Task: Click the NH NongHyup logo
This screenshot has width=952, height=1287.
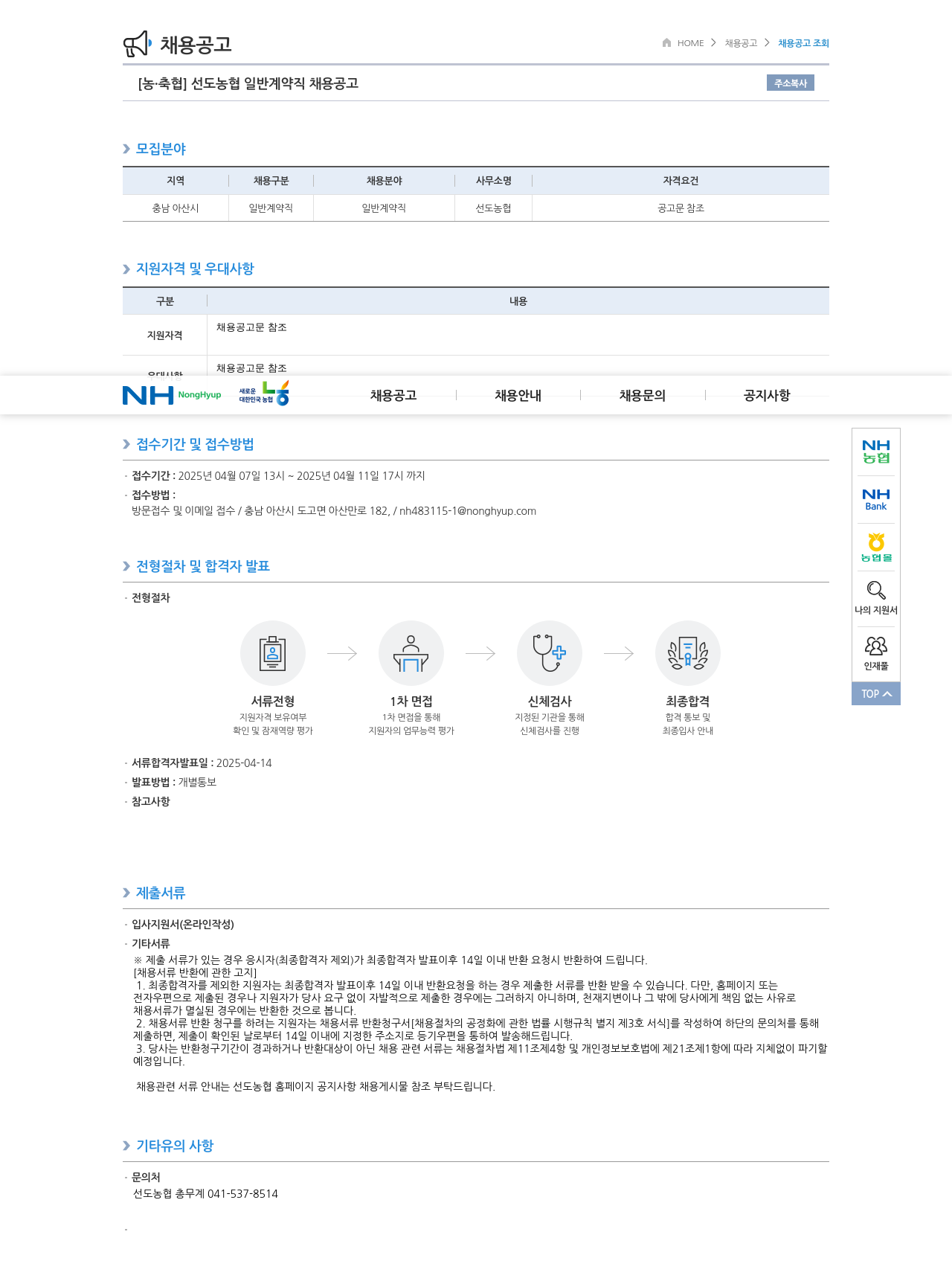Action: 172,395
